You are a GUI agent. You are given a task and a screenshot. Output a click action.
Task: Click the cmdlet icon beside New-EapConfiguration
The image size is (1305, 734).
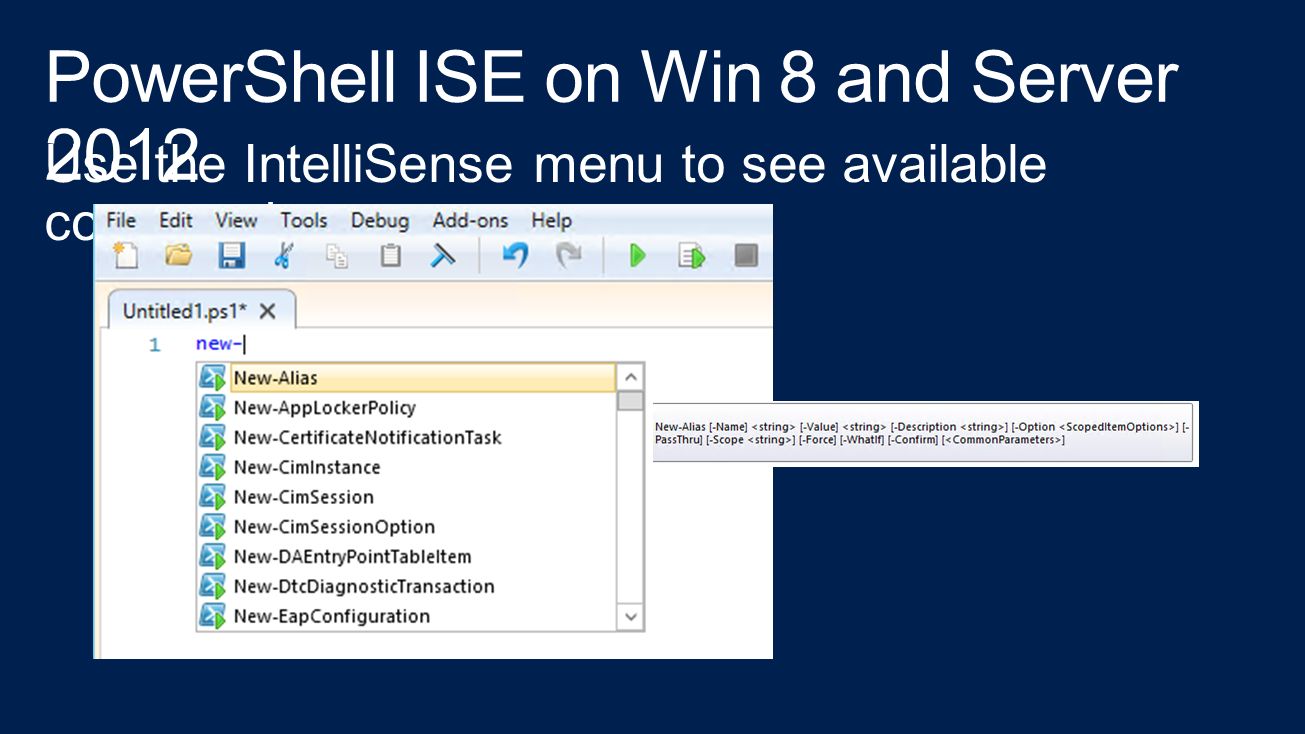click(213, 616)
